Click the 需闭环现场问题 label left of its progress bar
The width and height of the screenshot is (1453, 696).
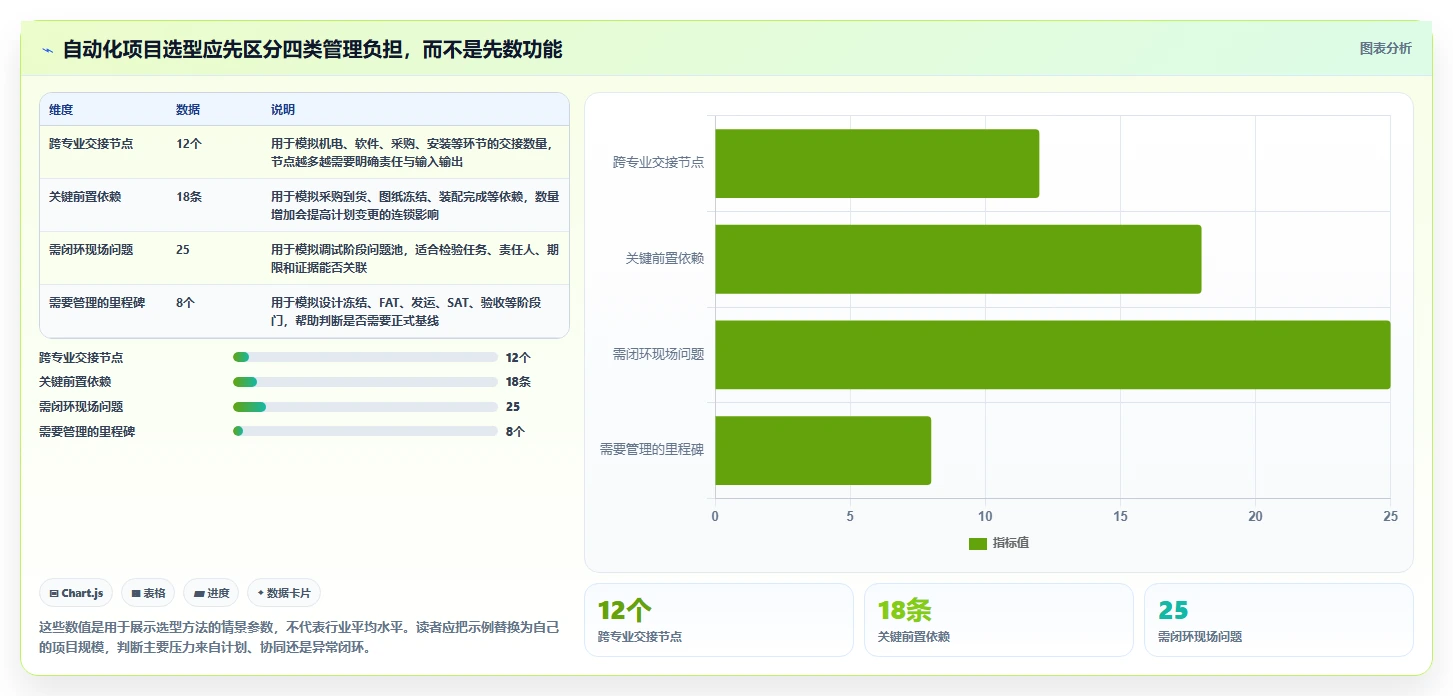81,407
